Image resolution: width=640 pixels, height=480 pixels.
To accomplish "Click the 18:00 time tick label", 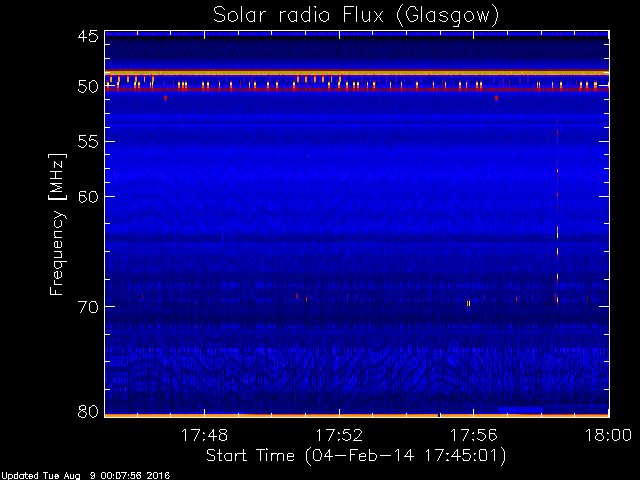I will (609, 435).
